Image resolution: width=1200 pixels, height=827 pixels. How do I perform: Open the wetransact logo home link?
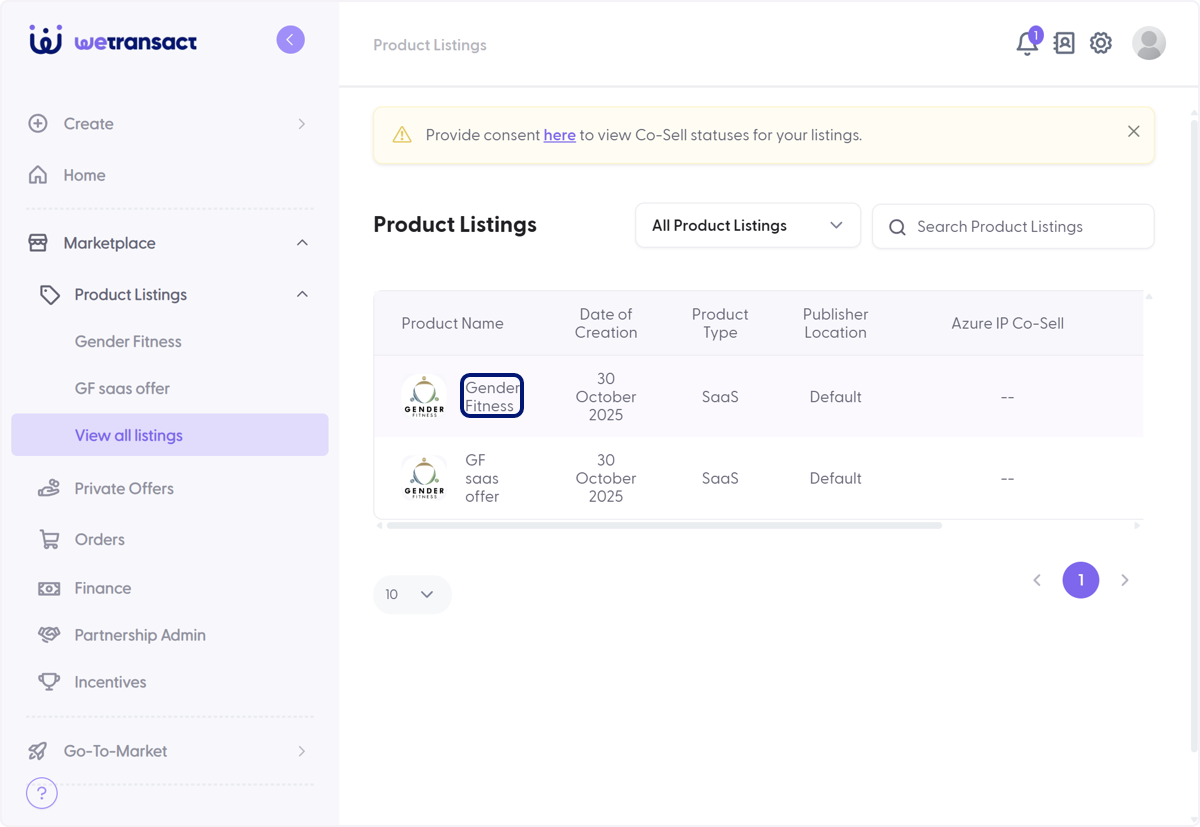[x=113, y=41]
